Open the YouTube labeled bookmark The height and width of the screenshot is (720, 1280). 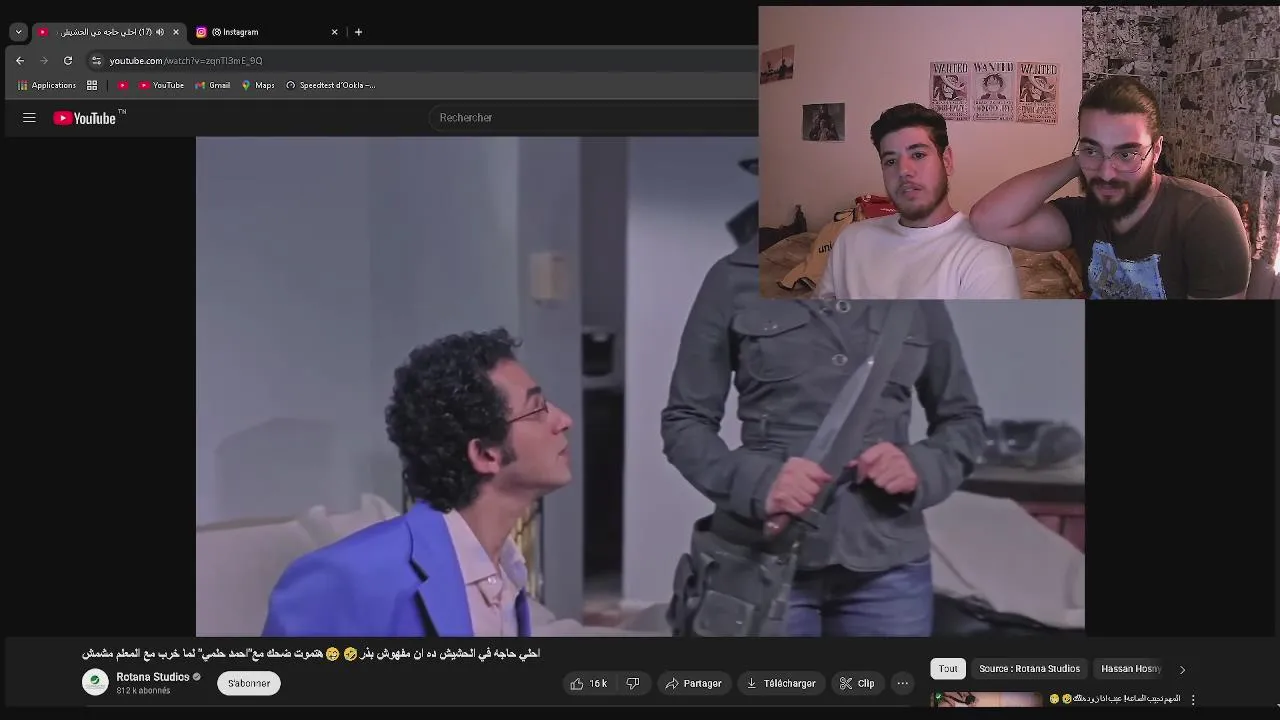point(161,86)
